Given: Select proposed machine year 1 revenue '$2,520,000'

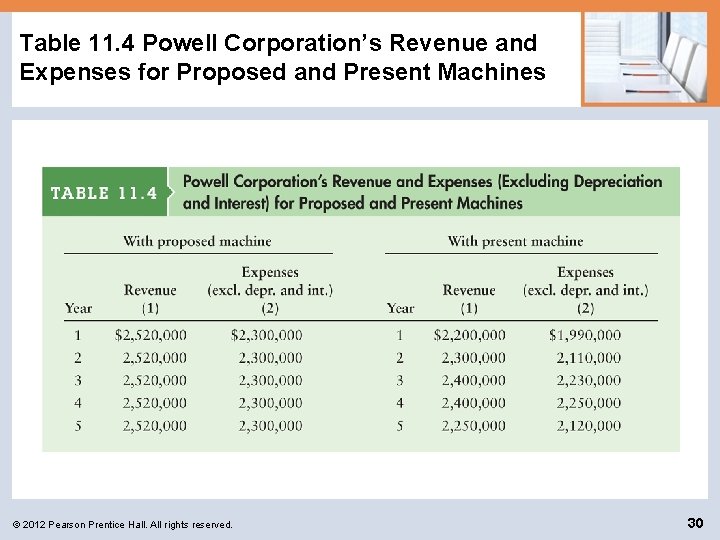Looking at the screenshot, I should point(151,335).
